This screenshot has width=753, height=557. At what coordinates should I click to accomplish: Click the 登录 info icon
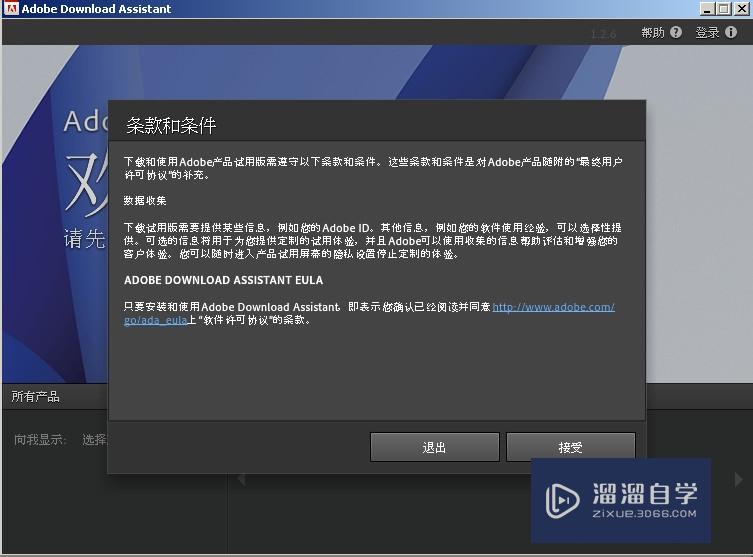click(731, 32)
